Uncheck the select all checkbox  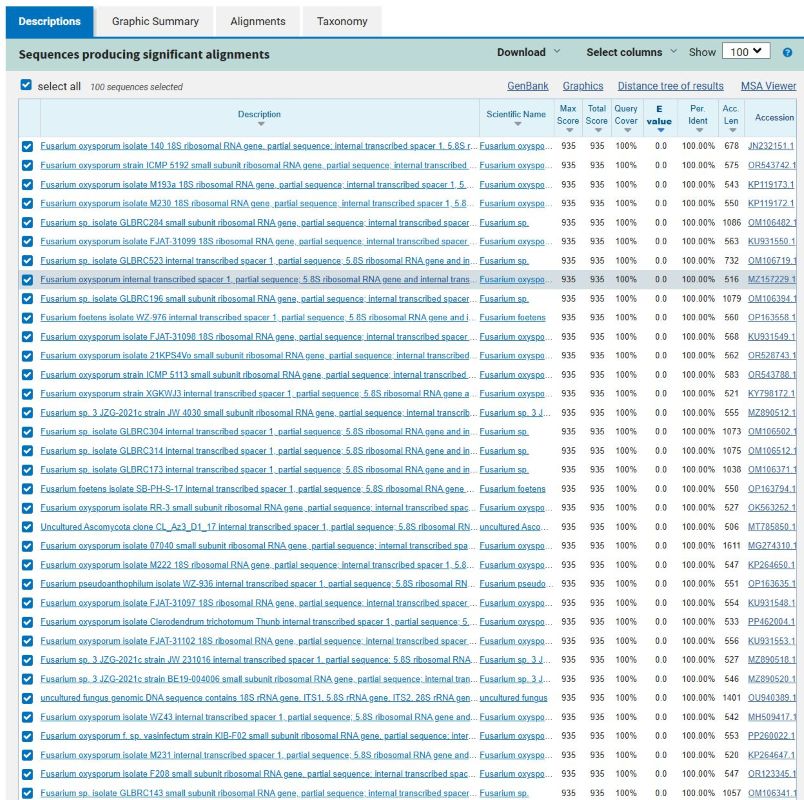[27, 86]
